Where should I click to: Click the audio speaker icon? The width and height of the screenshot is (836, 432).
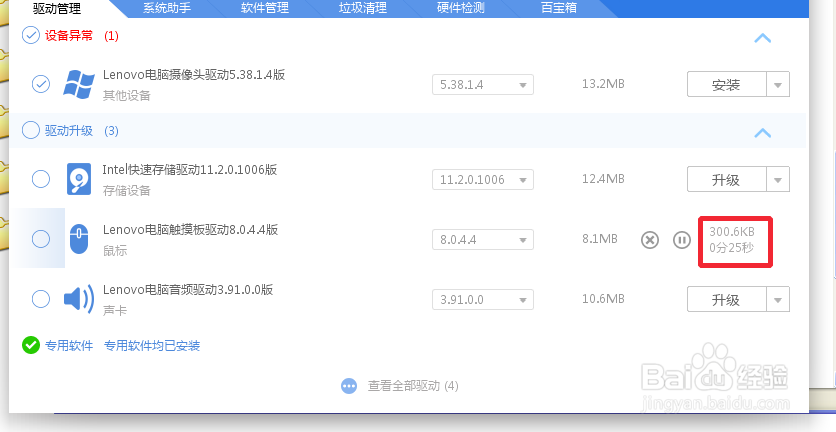(x=79, y=299)
